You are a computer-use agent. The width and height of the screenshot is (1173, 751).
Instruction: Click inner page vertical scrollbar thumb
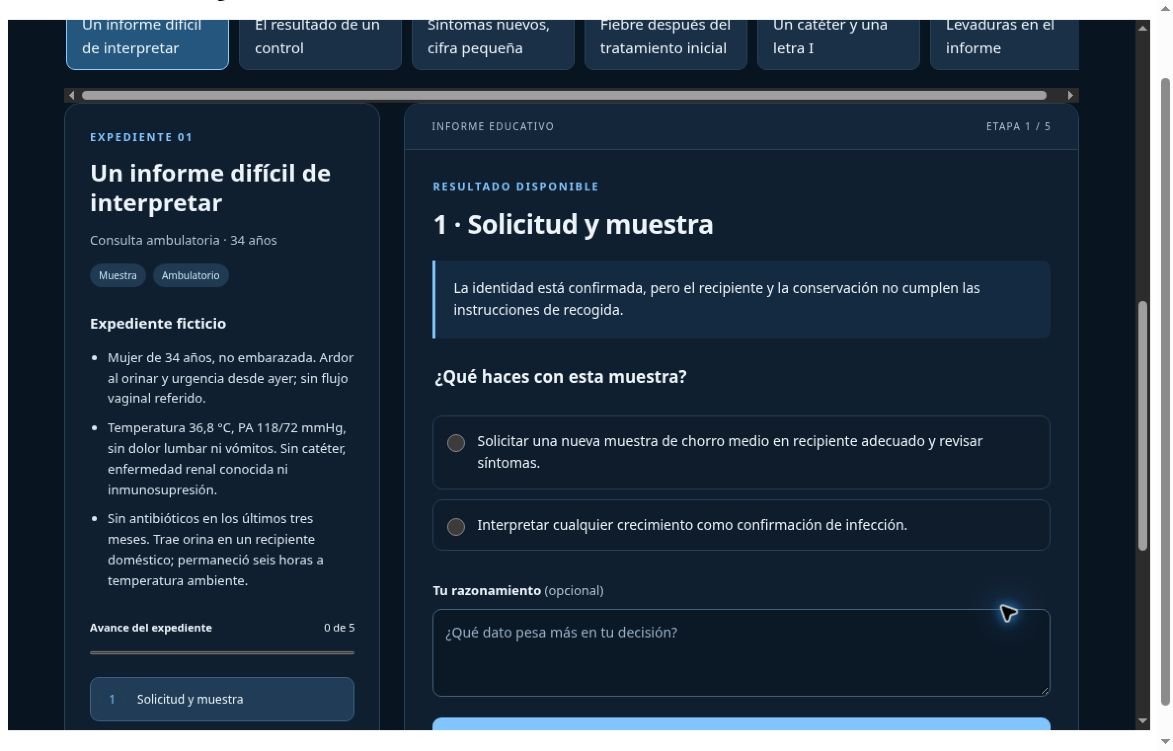click(x=1142, y=426)
